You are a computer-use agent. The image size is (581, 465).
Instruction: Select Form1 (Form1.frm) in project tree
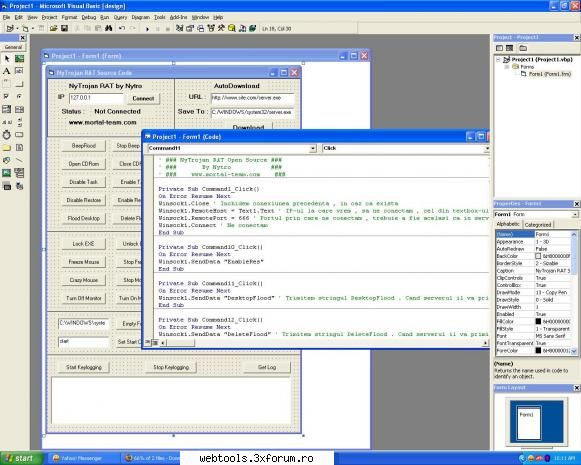[550, 74]
